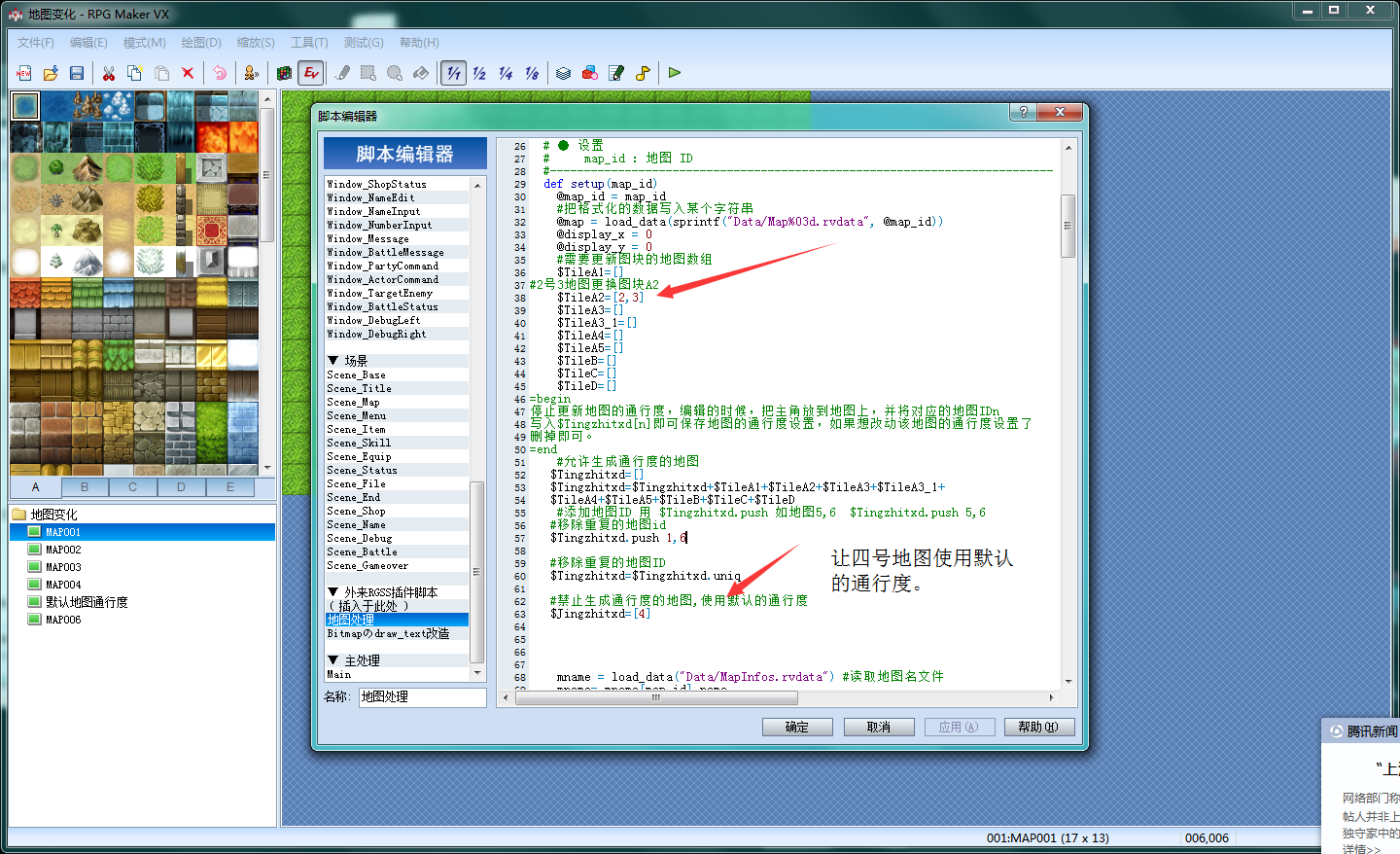The height and width of the screenshot is (854, 1400).
Task: Click the code editor scroll-right arrow
Action: [x=1051, y=697]
